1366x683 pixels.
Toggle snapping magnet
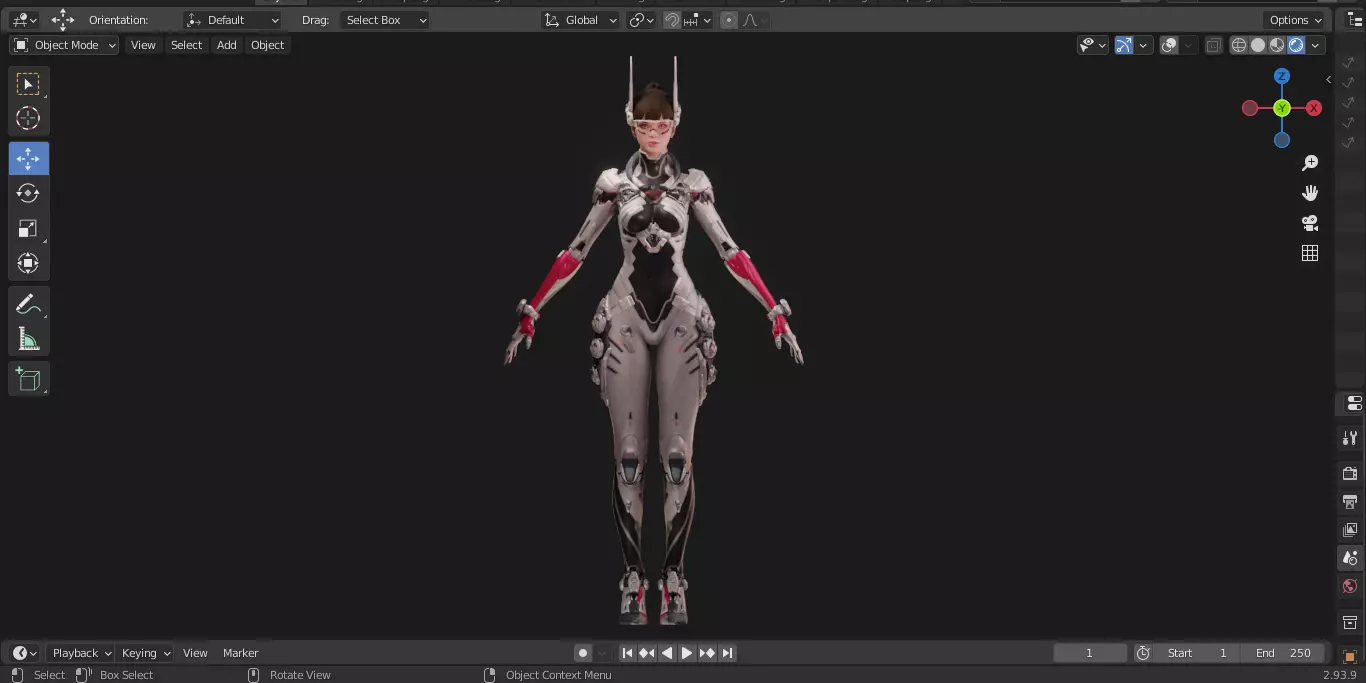(x=672, y=20)
